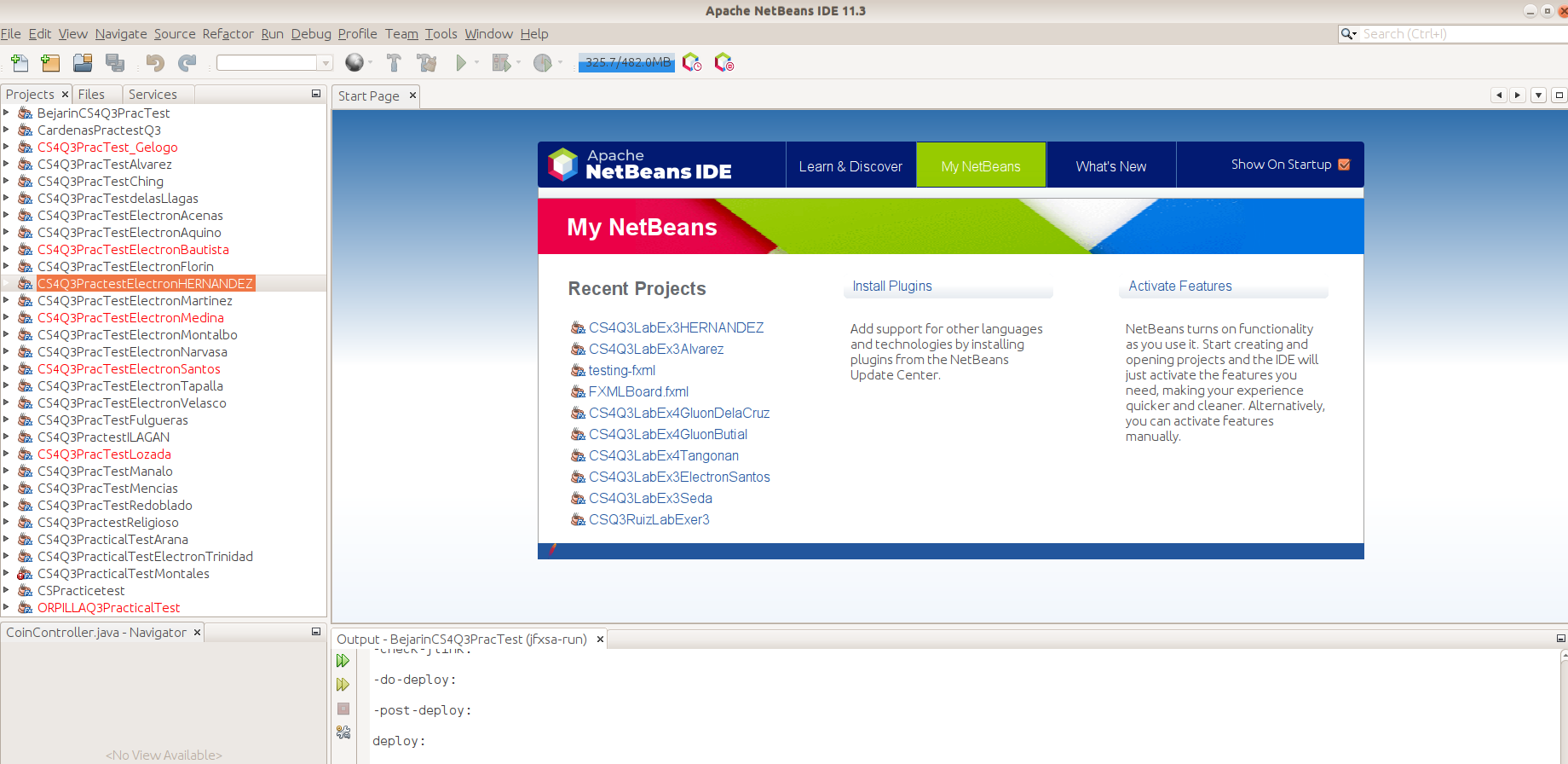Close the Projects tab
Screen dimensions: 1568x764
tap(65, 94)
